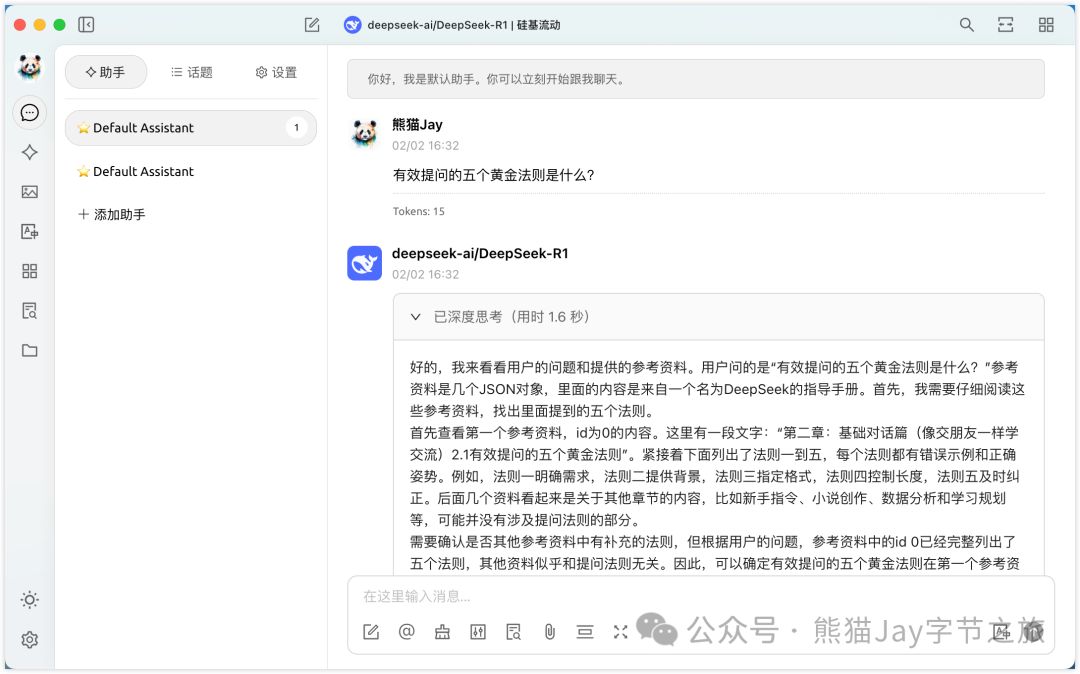The width and height of the screenshot is (1080, 674).
Task: Open the translate icon in sidebar
Action: coord(30,231)
